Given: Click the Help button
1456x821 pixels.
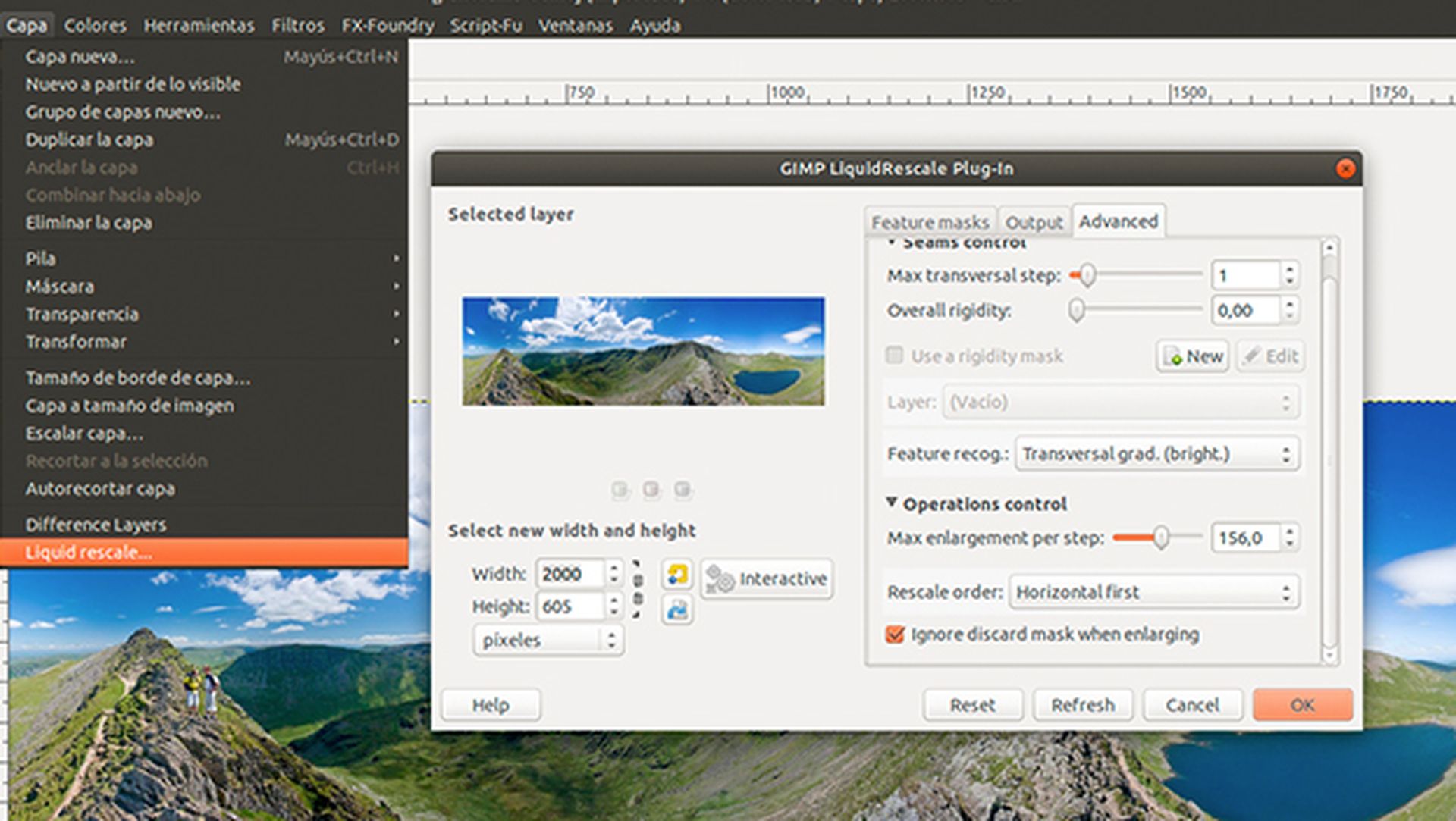Looking at the screenshot, I should (491, 704).
